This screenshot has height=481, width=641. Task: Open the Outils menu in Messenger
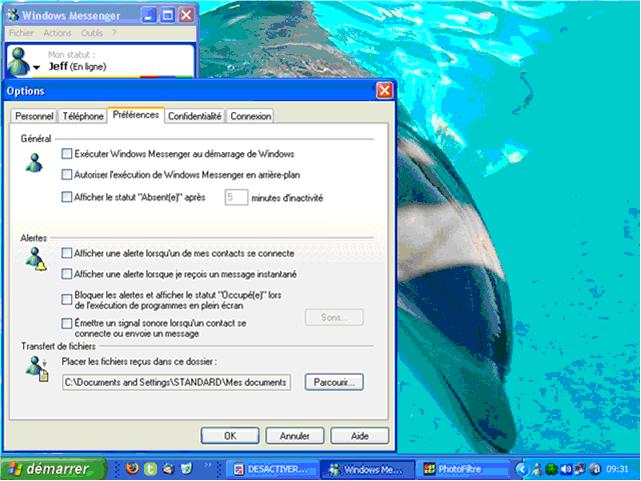point(92,33)
